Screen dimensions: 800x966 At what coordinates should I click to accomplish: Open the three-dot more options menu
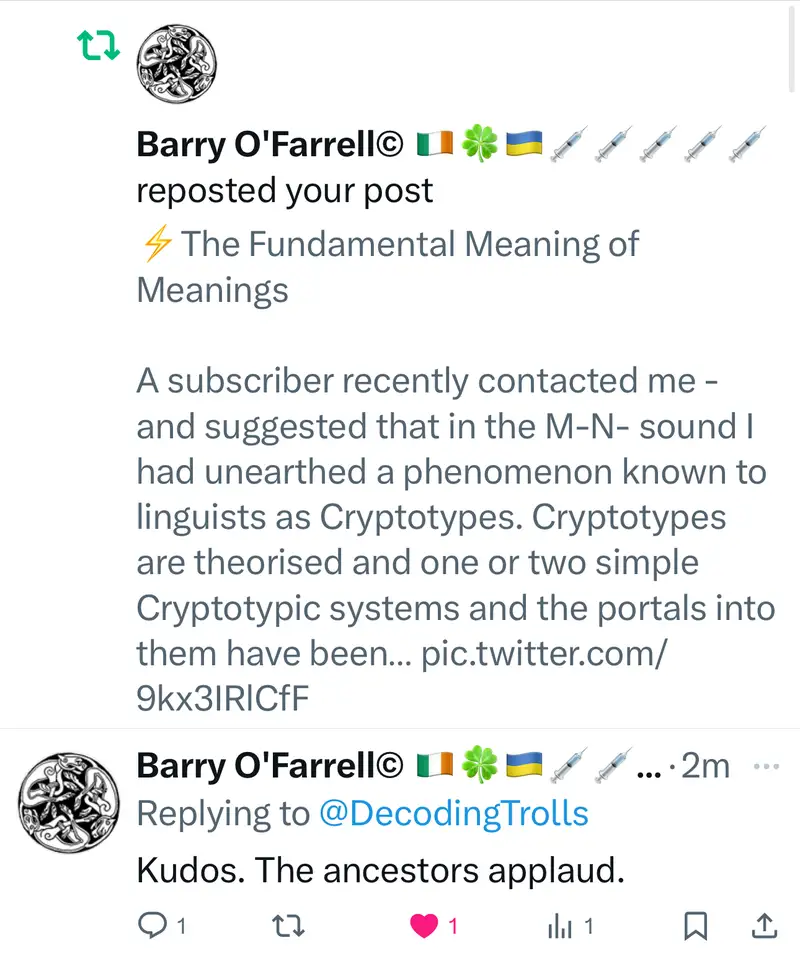(765, 767)
